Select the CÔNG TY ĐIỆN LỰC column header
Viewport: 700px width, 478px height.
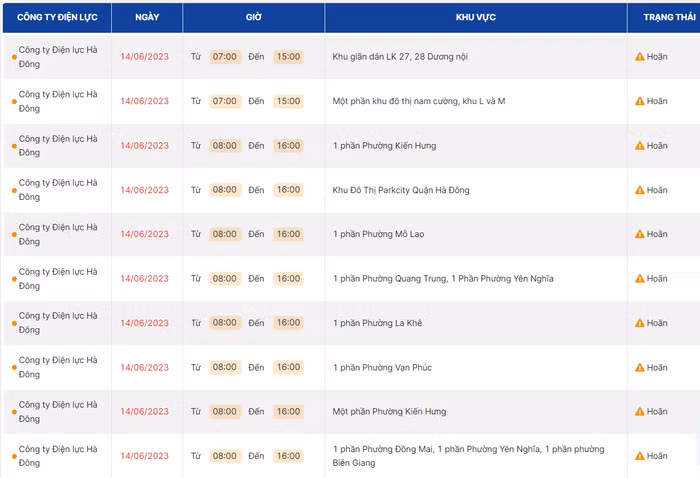pyautogui.click(x=56, y=18)
